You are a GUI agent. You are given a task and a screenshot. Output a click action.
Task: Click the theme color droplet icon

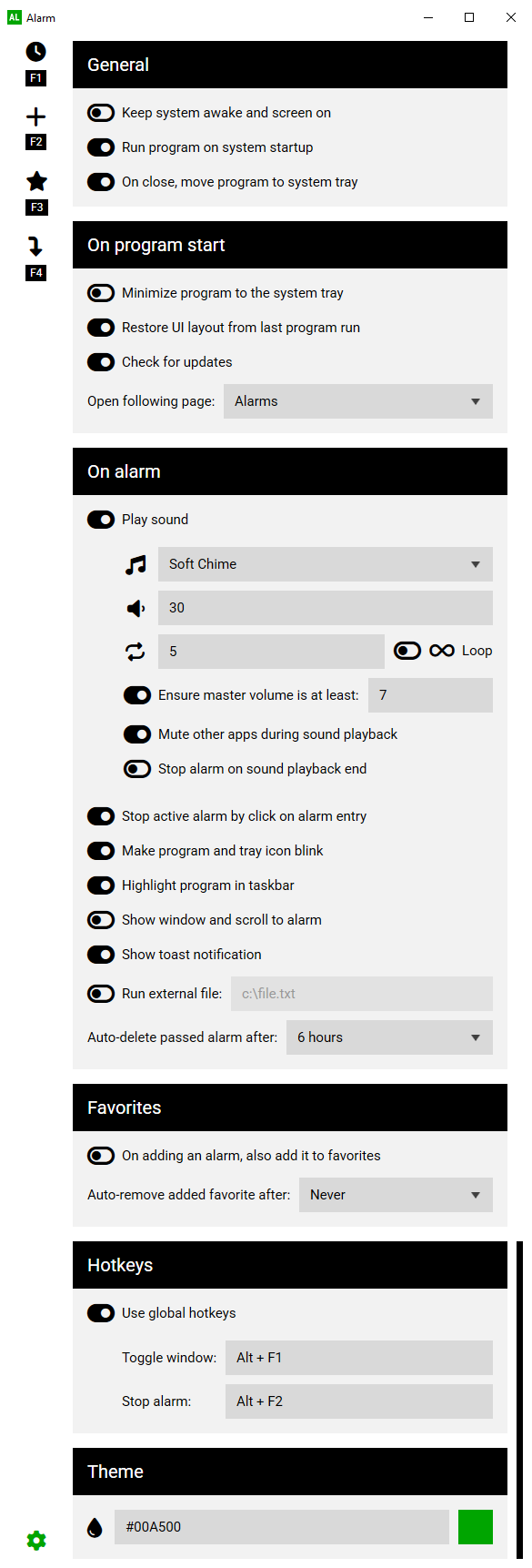click(95, 1527)
